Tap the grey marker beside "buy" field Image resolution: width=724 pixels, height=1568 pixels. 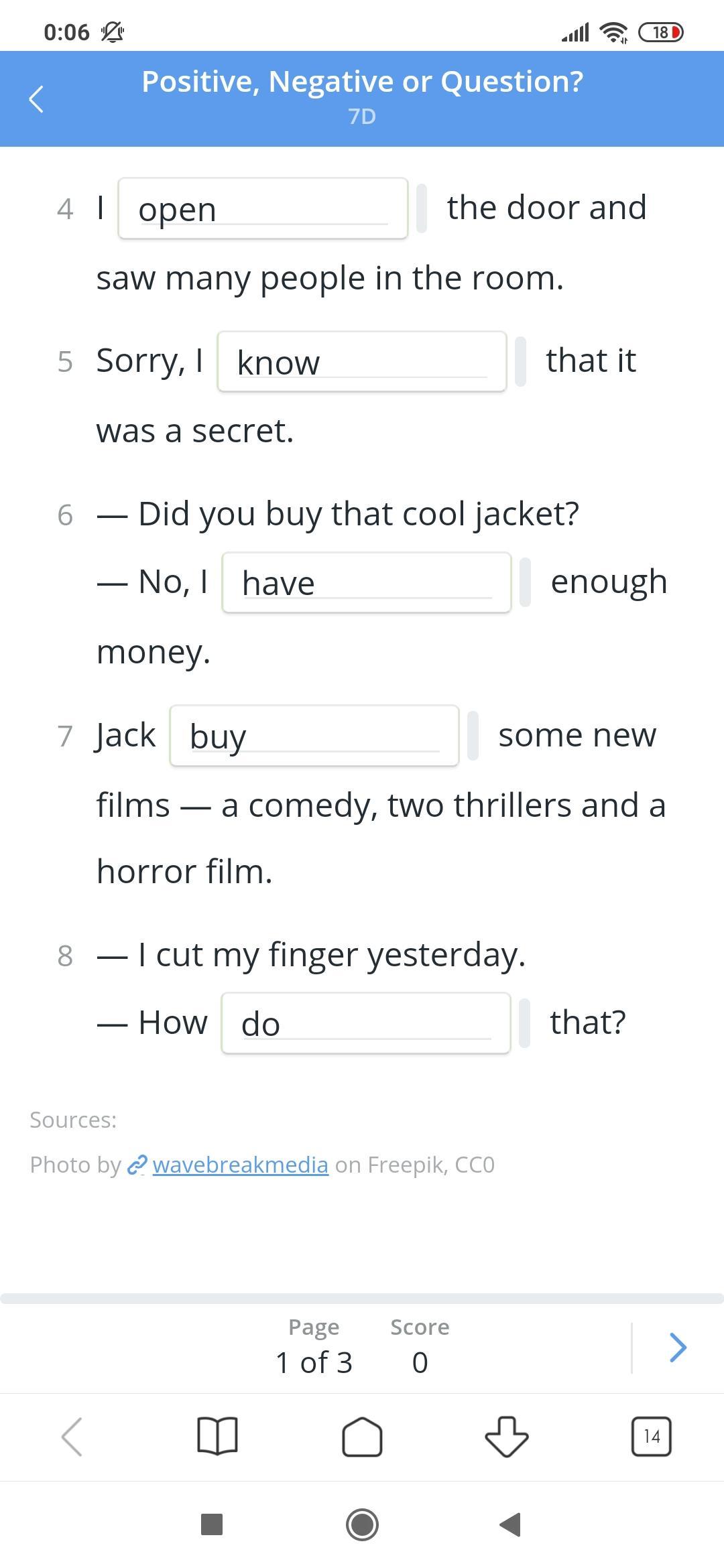pyautogui.click(x=473, y=736)
